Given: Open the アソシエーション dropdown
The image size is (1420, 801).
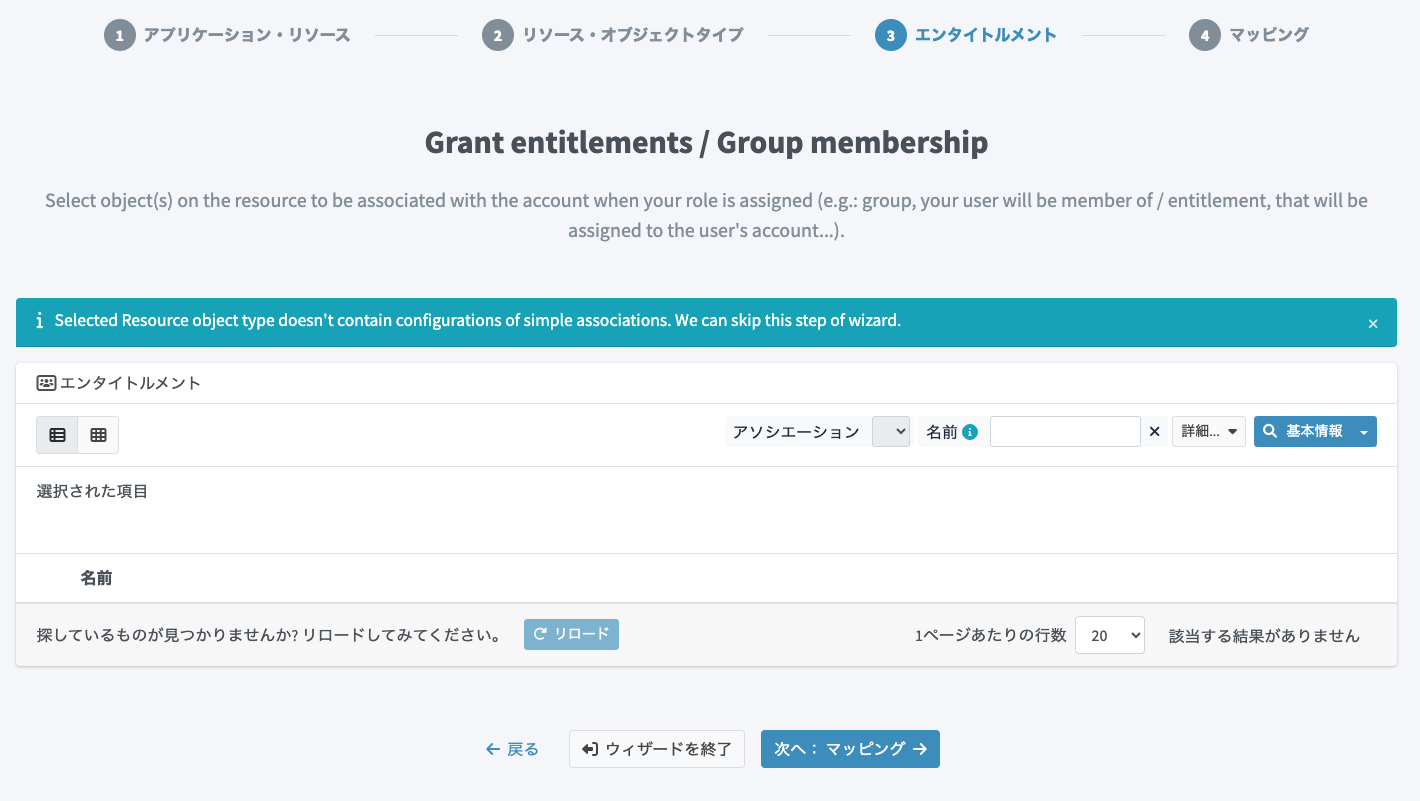Looking at the screenshot, I should [891, 432].
